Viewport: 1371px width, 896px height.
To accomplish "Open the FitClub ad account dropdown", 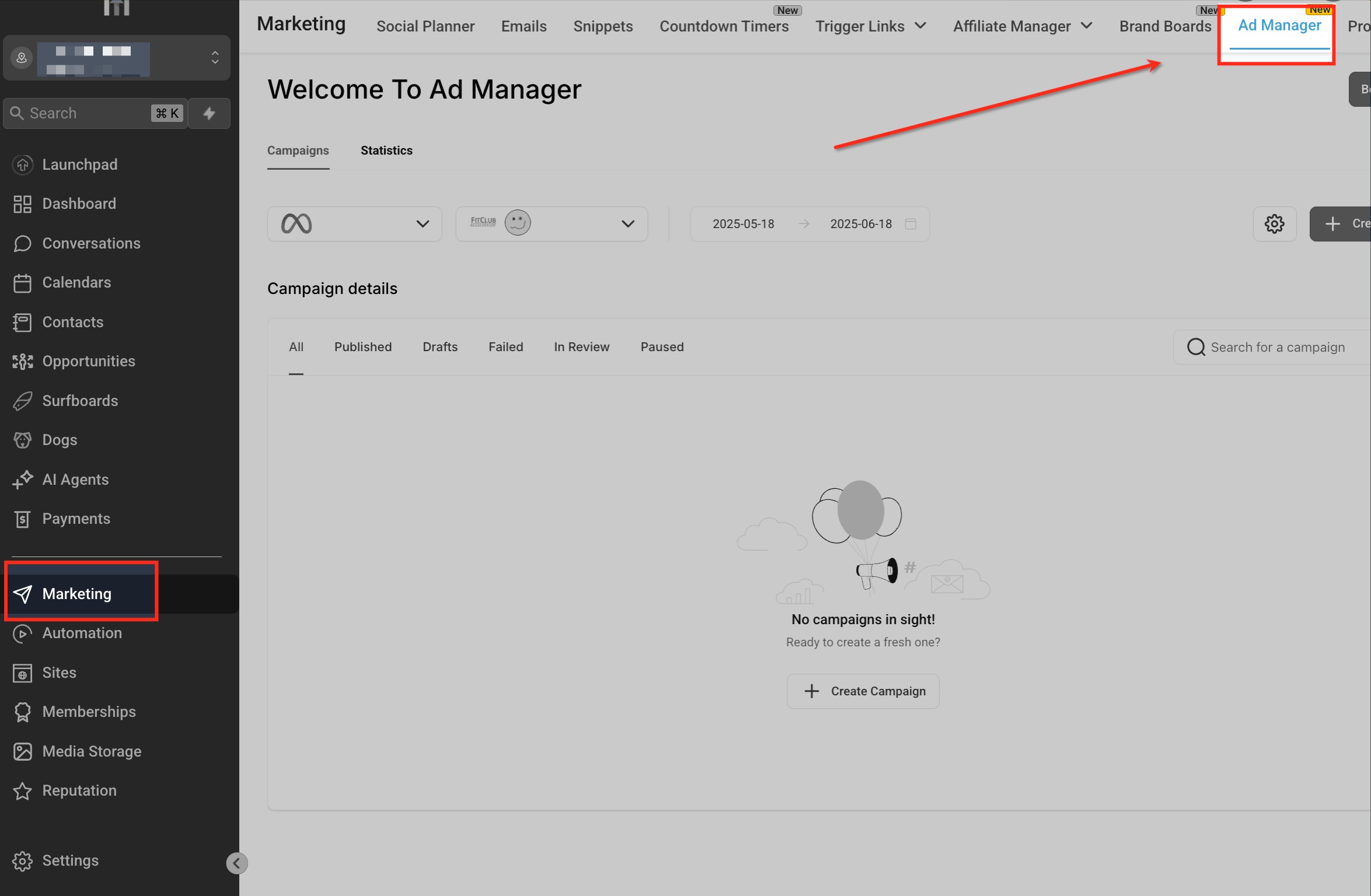I will tap(551, 223).
